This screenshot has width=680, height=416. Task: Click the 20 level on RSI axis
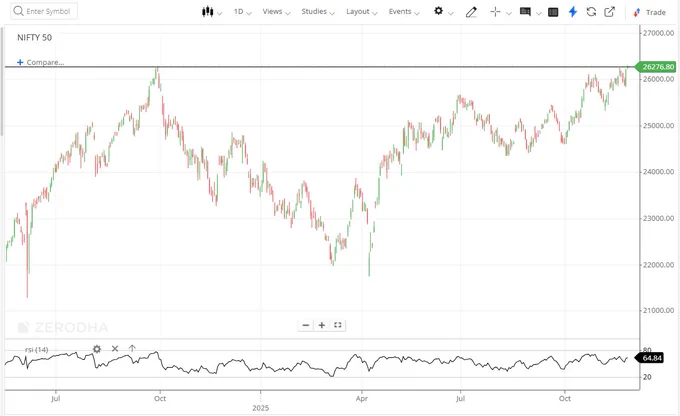647,377
